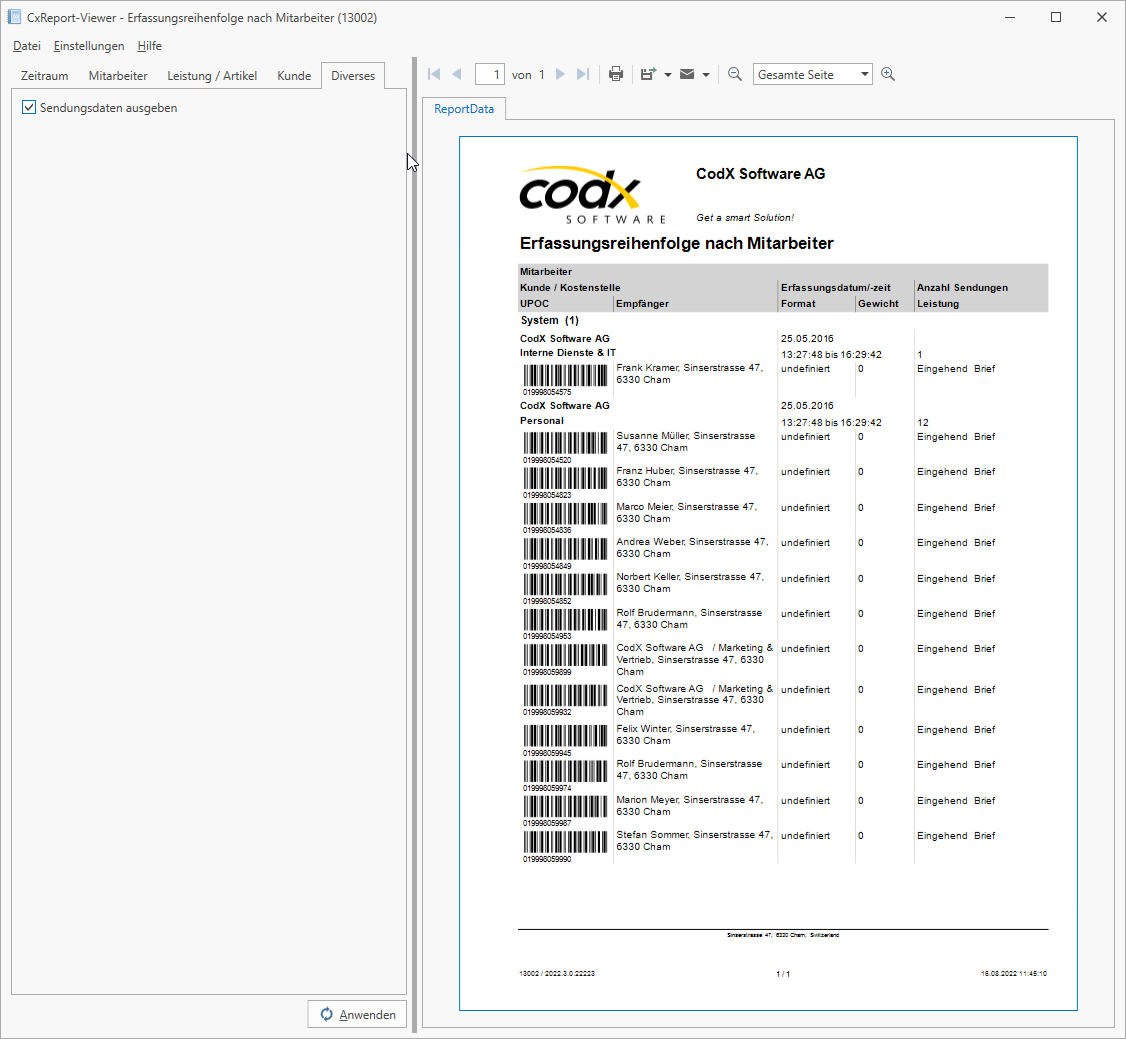Click the CxReport-Viewer title bar icon

pos(13,15)
